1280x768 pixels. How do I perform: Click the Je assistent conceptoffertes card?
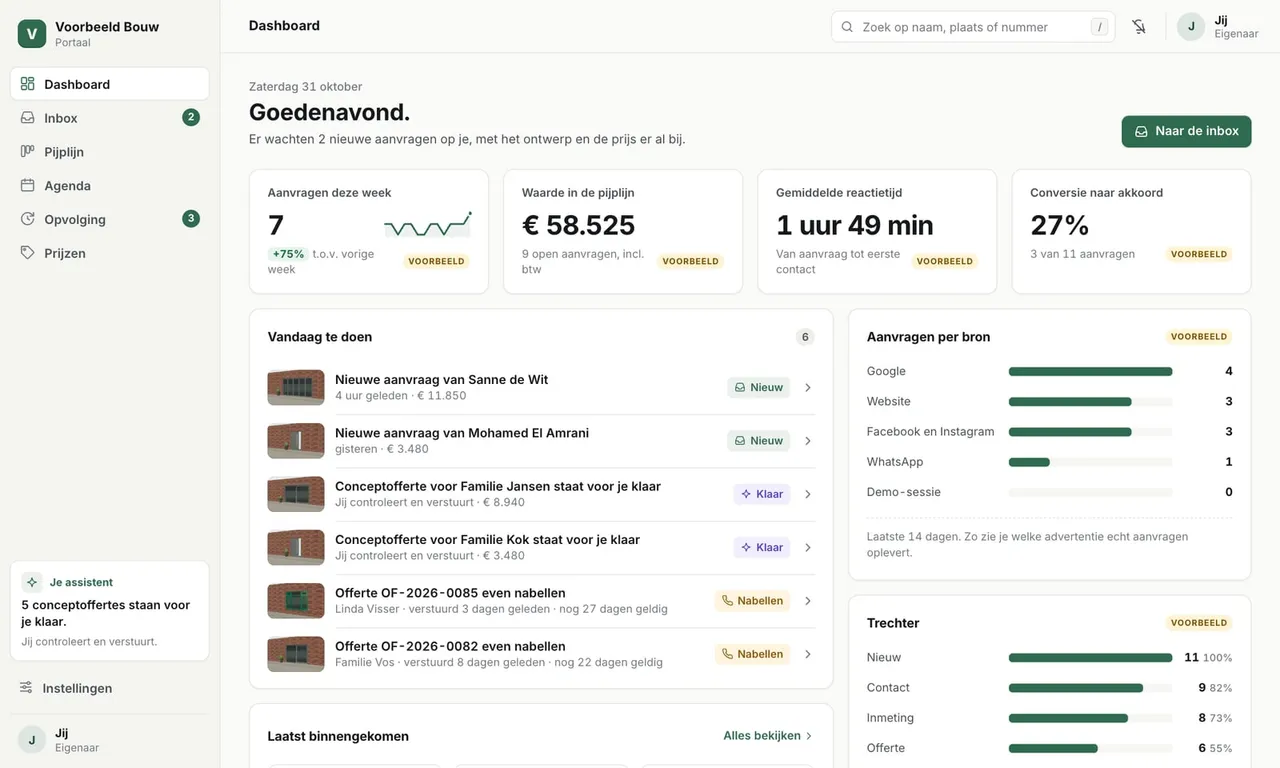point(110,611)
